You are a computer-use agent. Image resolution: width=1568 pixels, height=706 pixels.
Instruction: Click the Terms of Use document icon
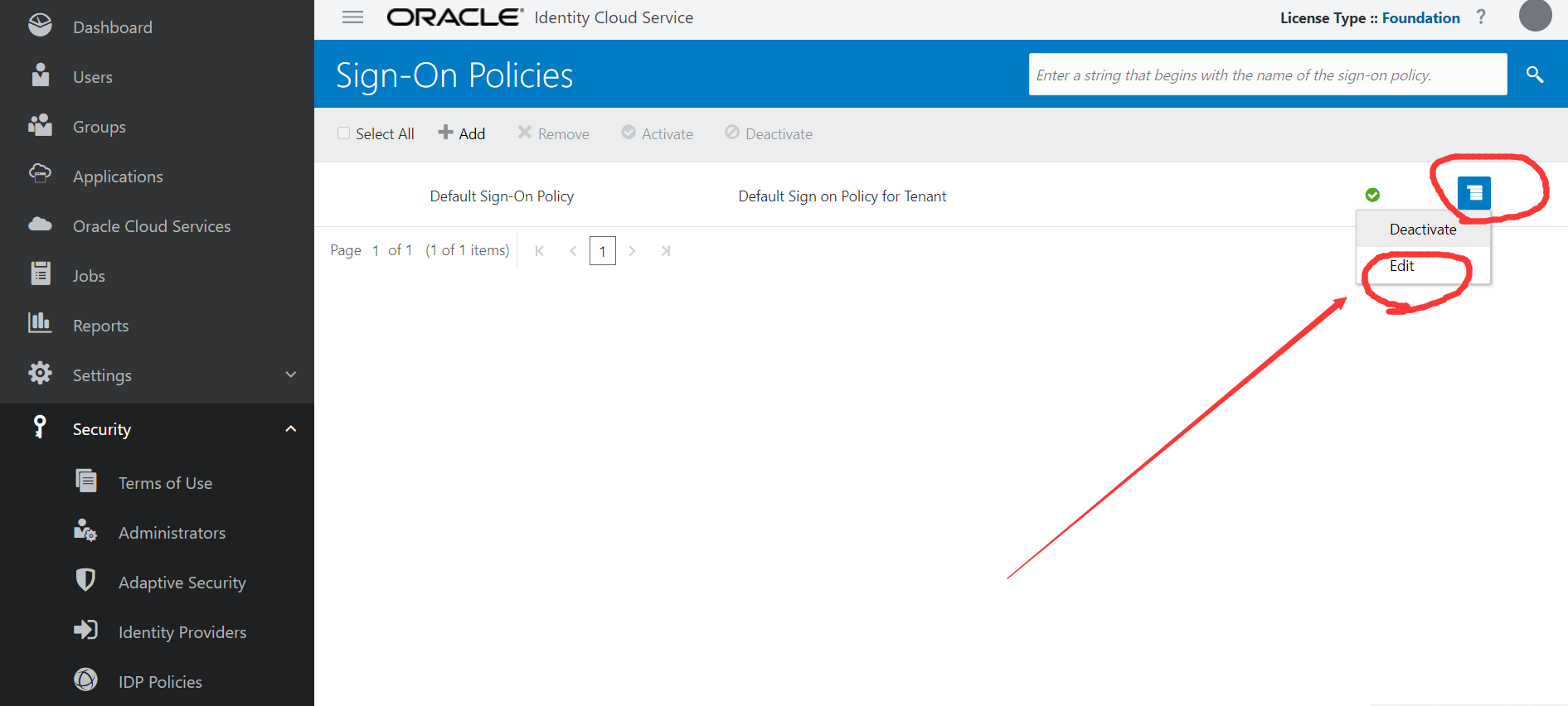click(86, 481)
